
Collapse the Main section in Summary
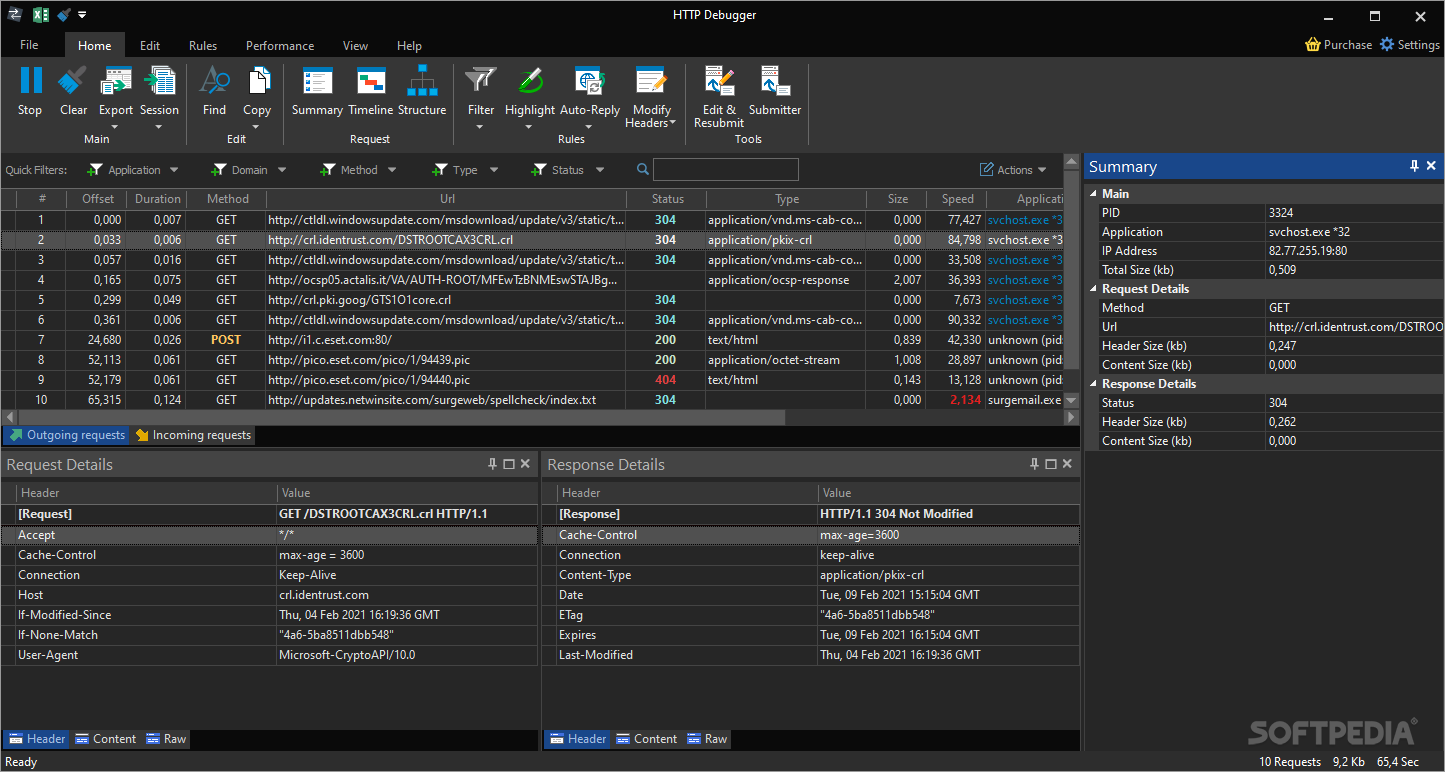(1093, 194)
